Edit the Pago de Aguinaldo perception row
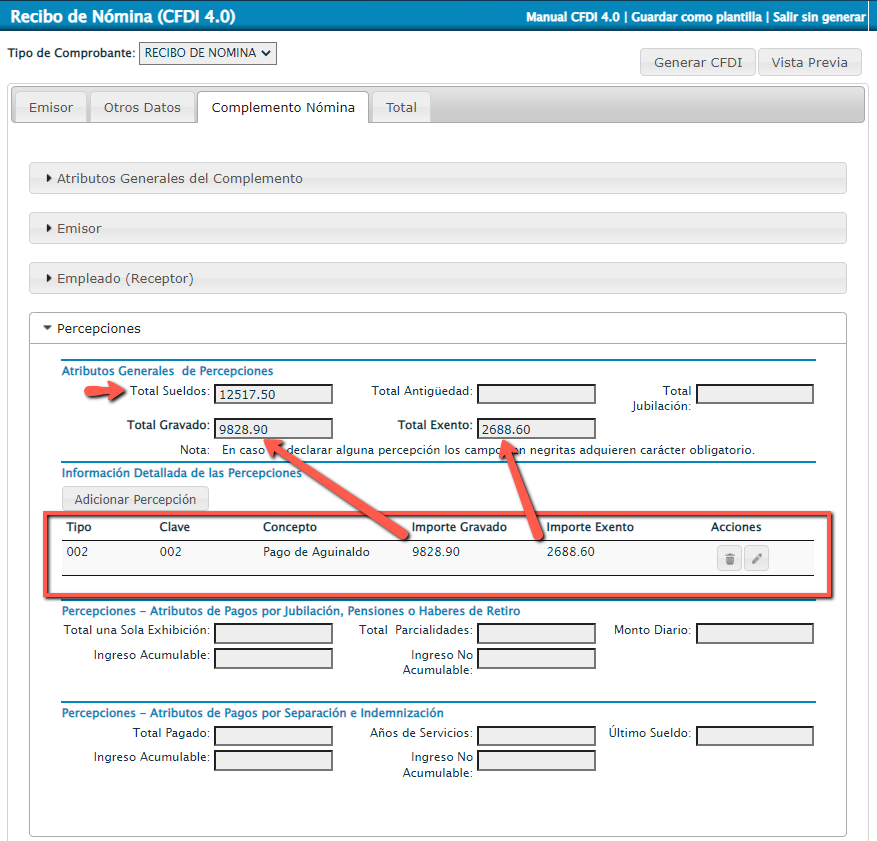Screen dimensions: 877x841 757,559
